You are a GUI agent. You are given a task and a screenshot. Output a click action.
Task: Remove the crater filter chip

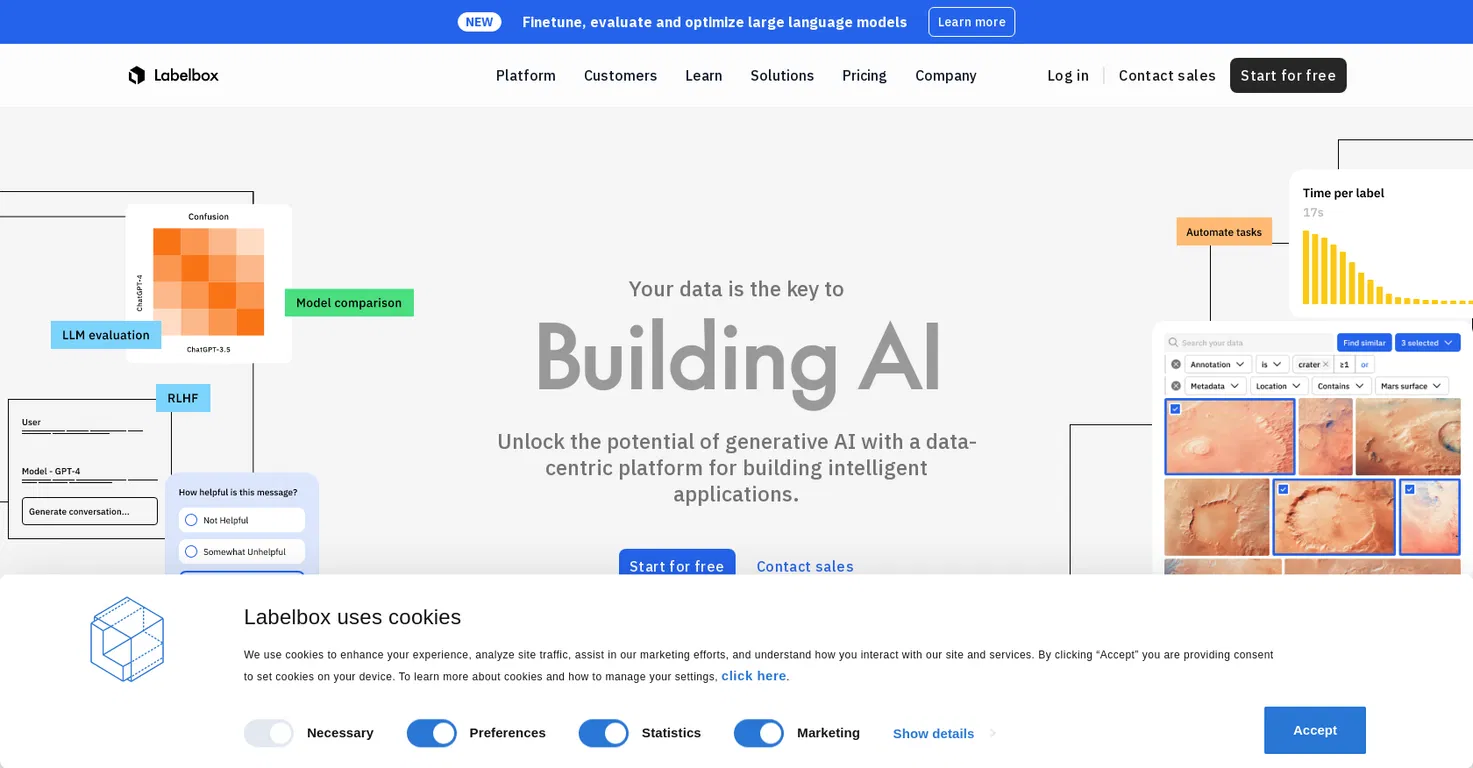(x=1326, y=365)
